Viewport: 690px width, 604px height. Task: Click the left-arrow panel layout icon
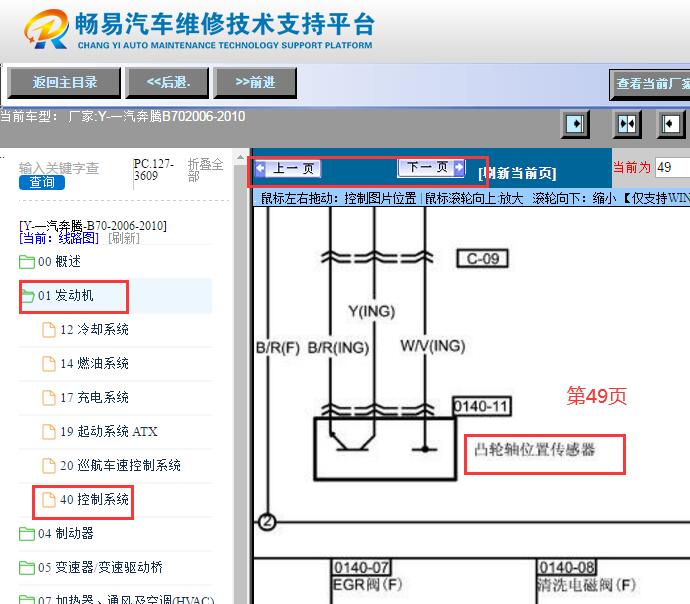pyautogui.click(x=671, y=124)
